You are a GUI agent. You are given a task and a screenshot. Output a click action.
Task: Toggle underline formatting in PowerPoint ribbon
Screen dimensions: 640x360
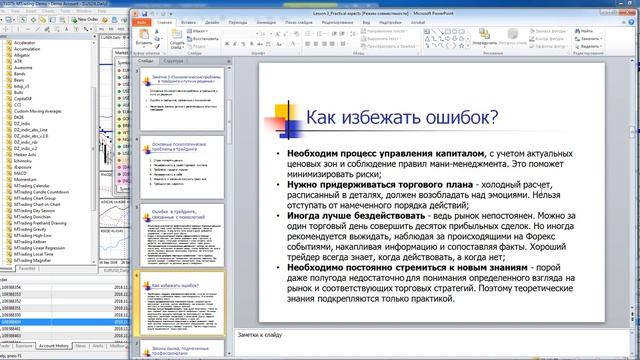click(243, 44)
